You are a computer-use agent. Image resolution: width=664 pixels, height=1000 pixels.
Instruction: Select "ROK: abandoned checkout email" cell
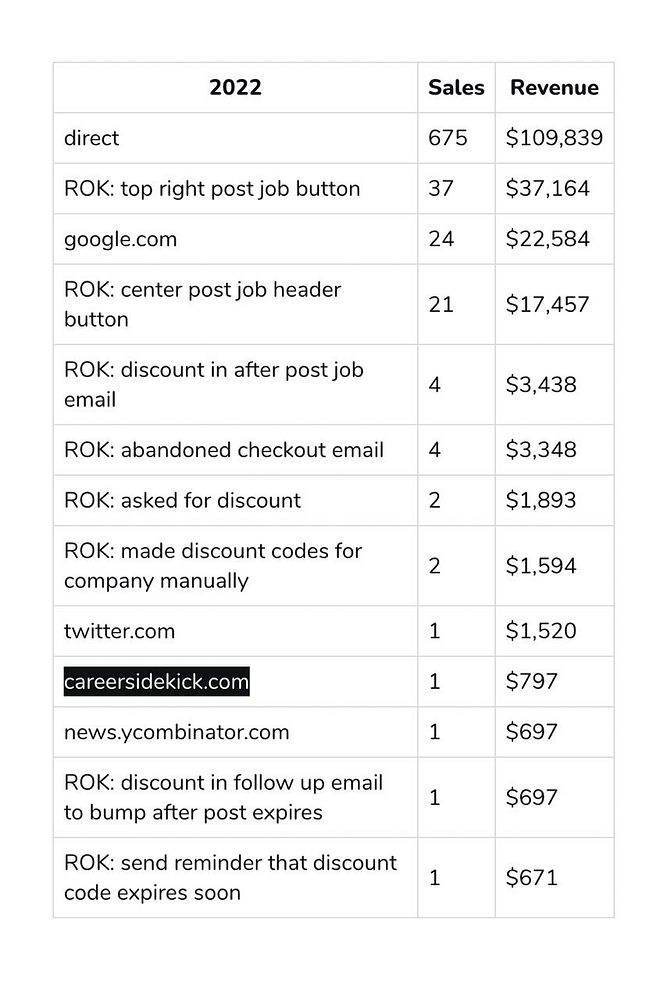(x=224, y=450)
